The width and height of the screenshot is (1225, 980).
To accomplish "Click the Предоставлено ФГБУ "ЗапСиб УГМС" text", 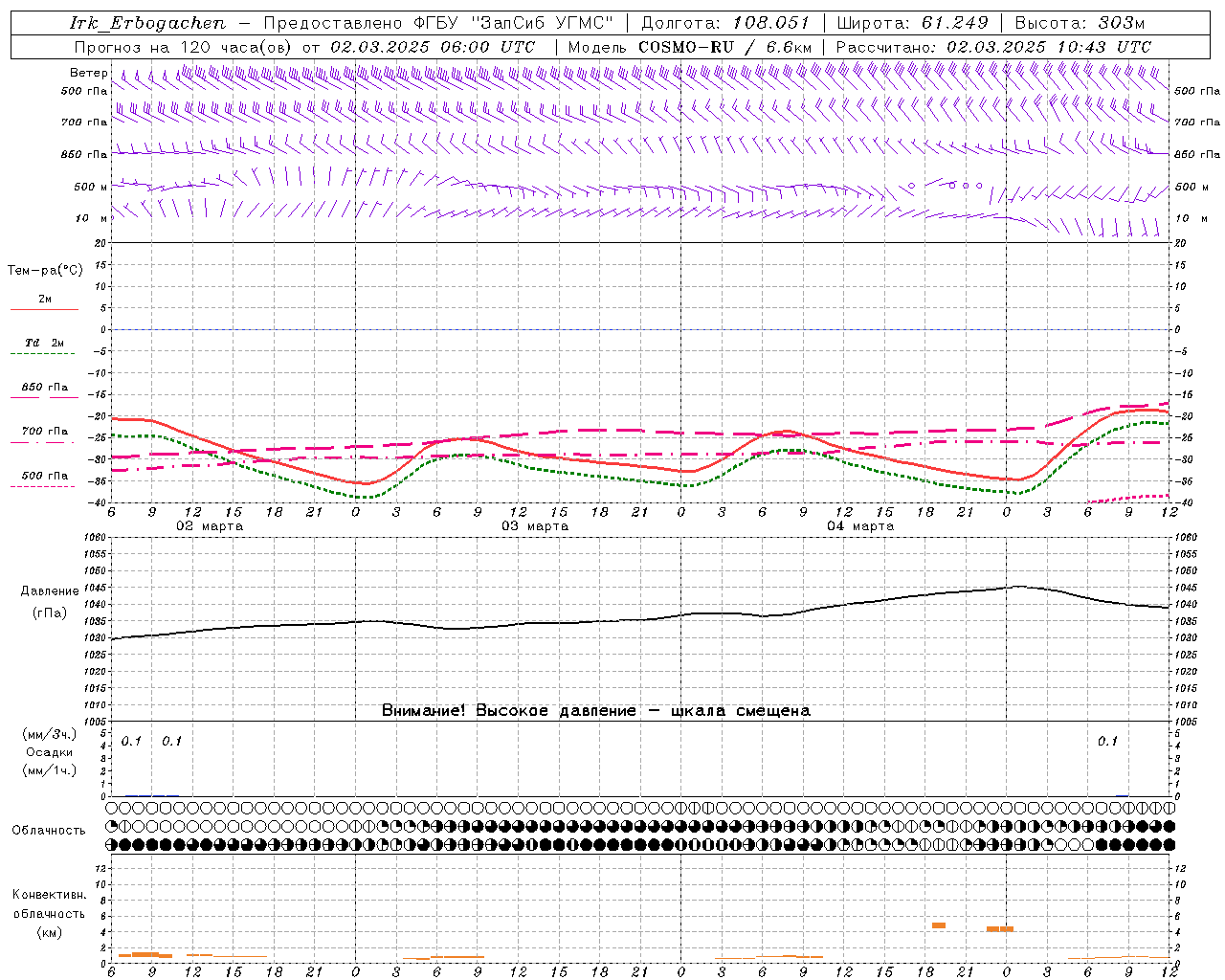I will [x=438, y=23].
